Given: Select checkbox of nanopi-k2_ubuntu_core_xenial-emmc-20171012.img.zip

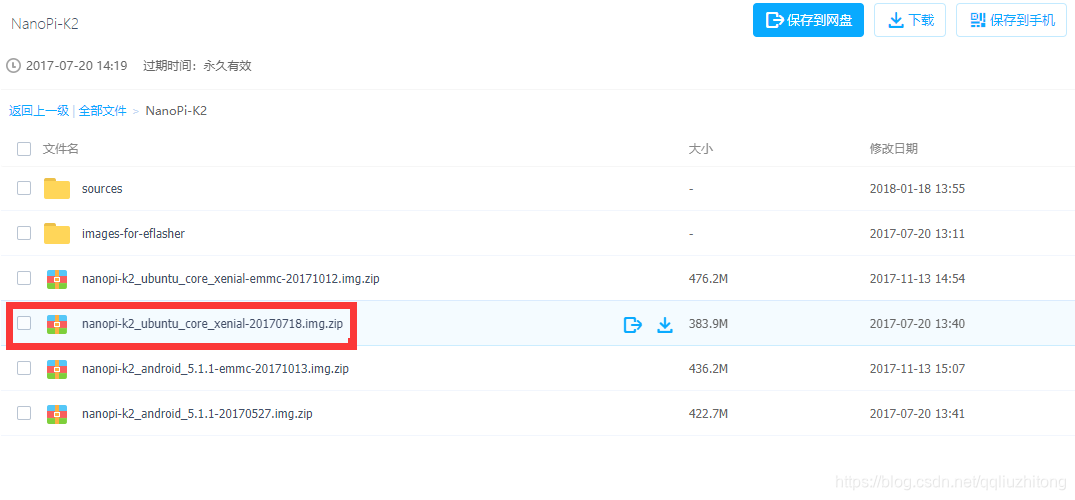Looking at the screenshot, I should (24, 278).
